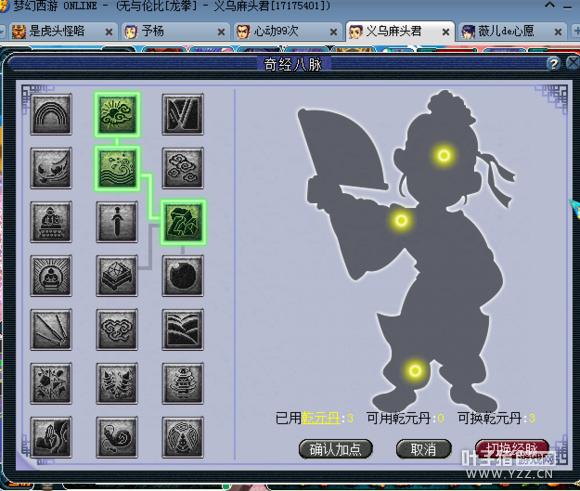Image resolution: width=580 pixels, height=491 pixels.
Task: Open the help question mark button
Action: click(553, 64)
